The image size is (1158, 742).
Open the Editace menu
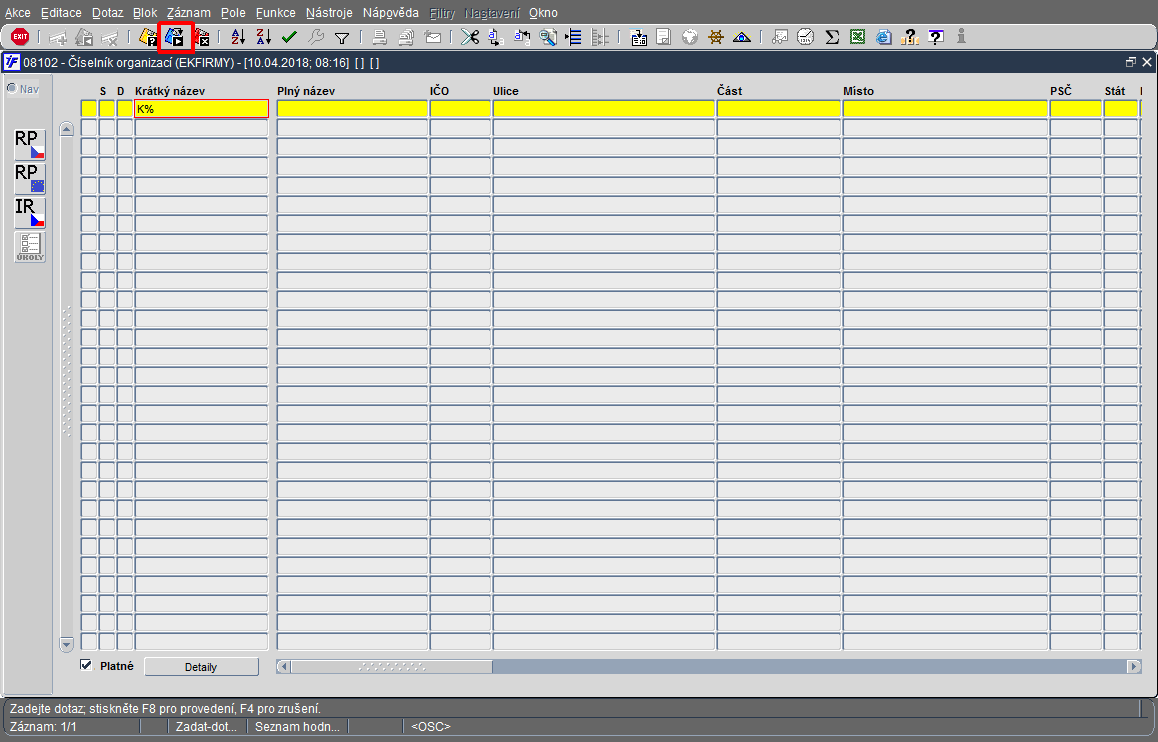tap(61, 13)
